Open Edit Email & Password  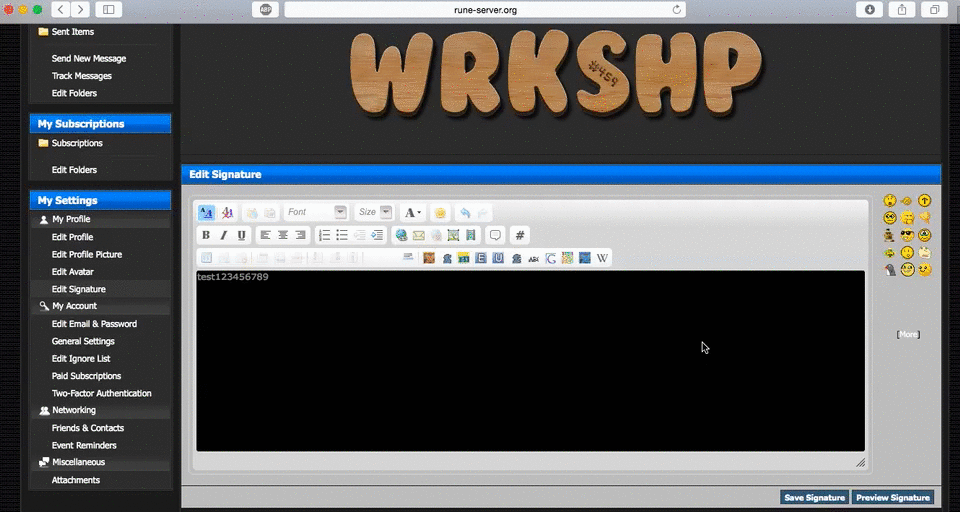[94, 324]
